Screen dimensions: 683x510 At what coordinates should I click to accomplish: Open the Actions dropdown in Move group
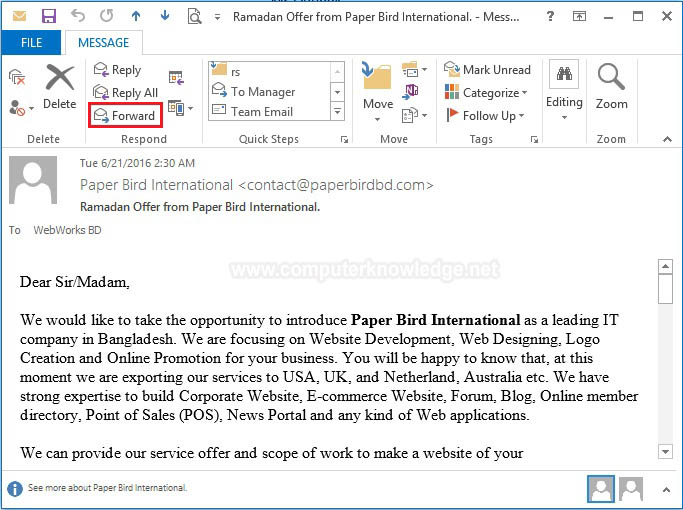click(414, 115)
